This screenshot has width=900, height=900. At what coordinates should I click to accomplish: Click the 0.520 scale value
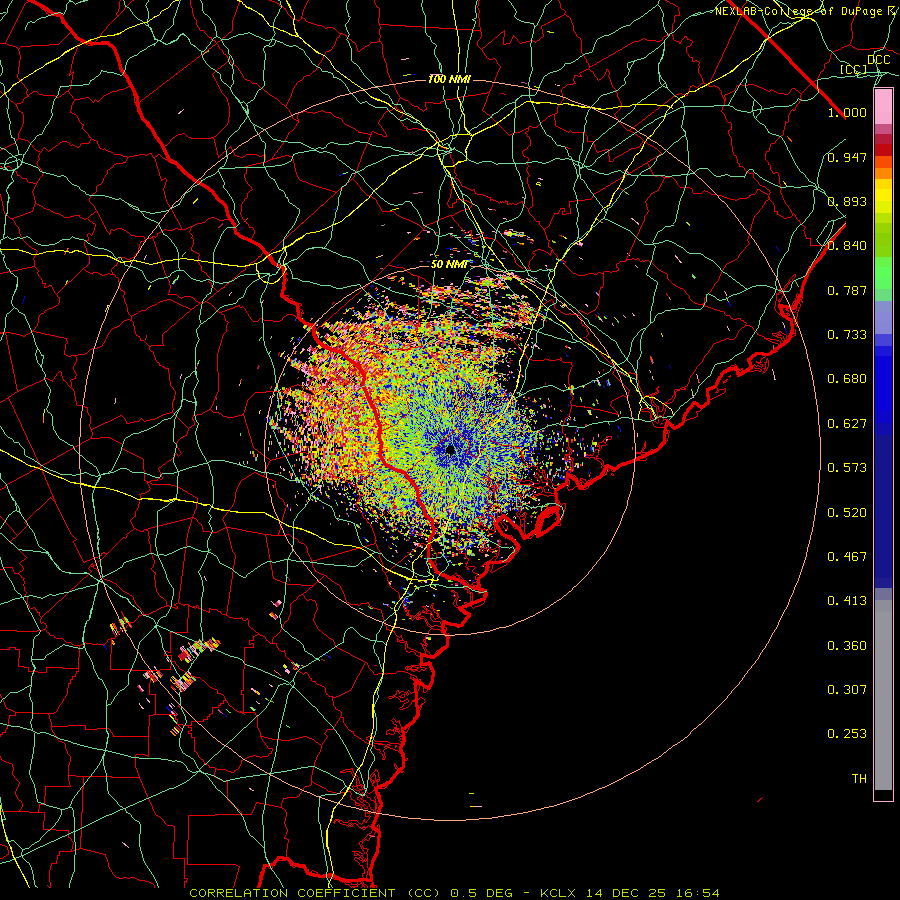pos(847,513)
